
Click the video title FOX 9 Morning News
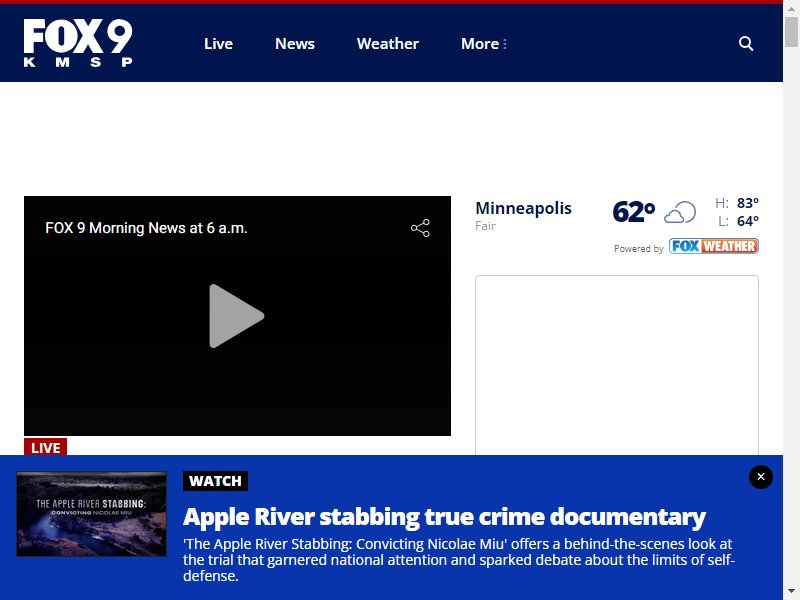(x=146, y=228)
